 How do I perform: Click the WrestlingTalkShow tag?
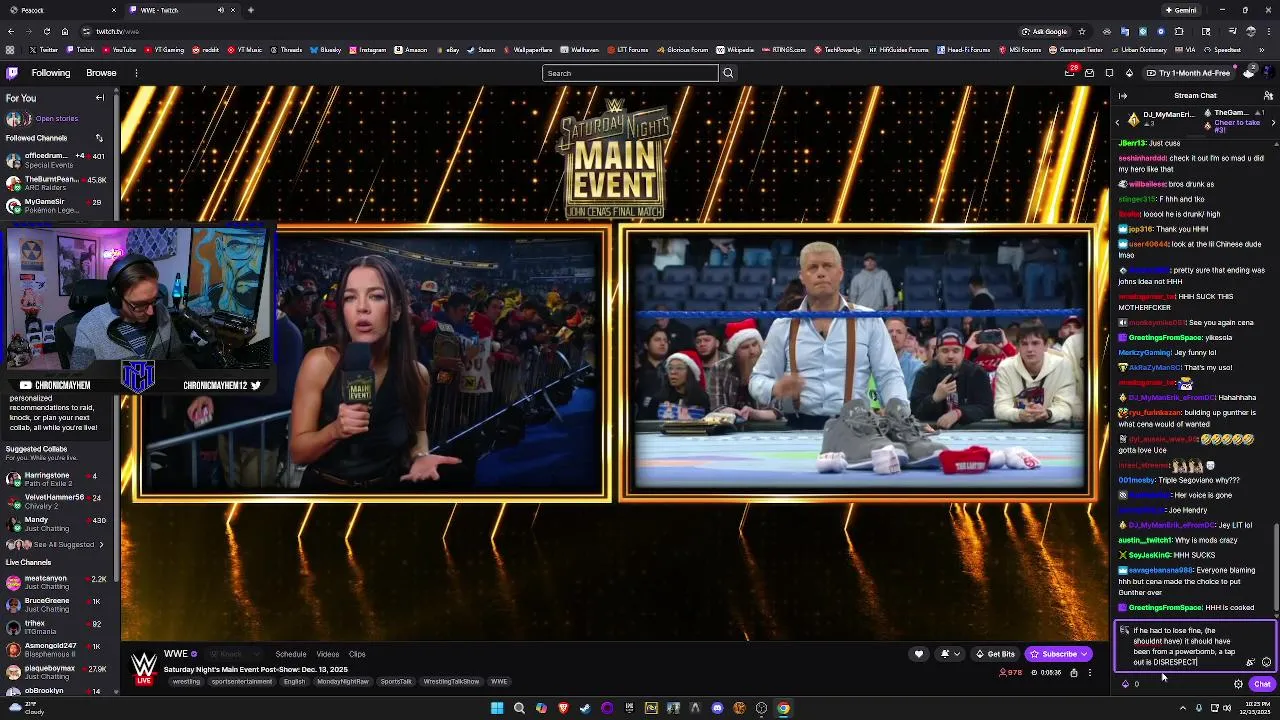click(451, 682)
